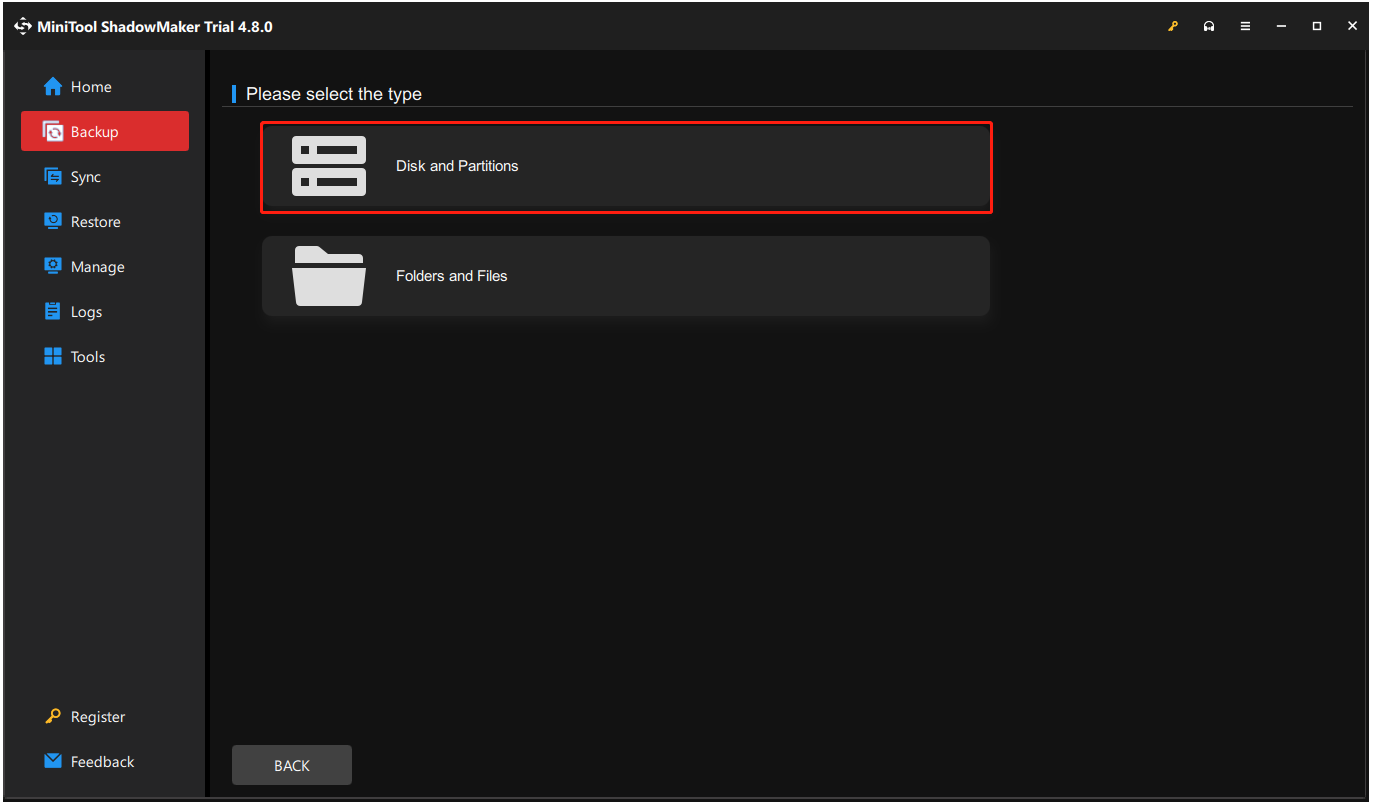
Task: Open the Manage section
Action: pos(95,266)
